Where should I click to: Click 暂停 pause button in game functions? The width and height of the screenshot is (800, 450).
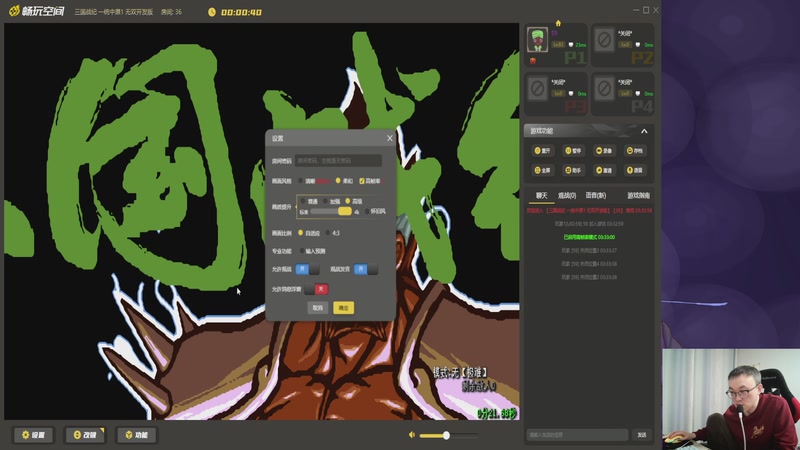(573, 151)
